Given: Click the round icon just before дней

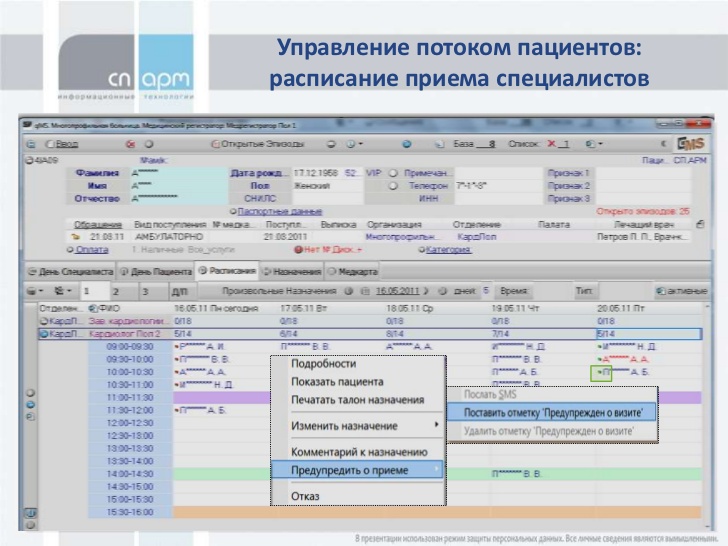Looking at the screenshot, I should [442, 291].
